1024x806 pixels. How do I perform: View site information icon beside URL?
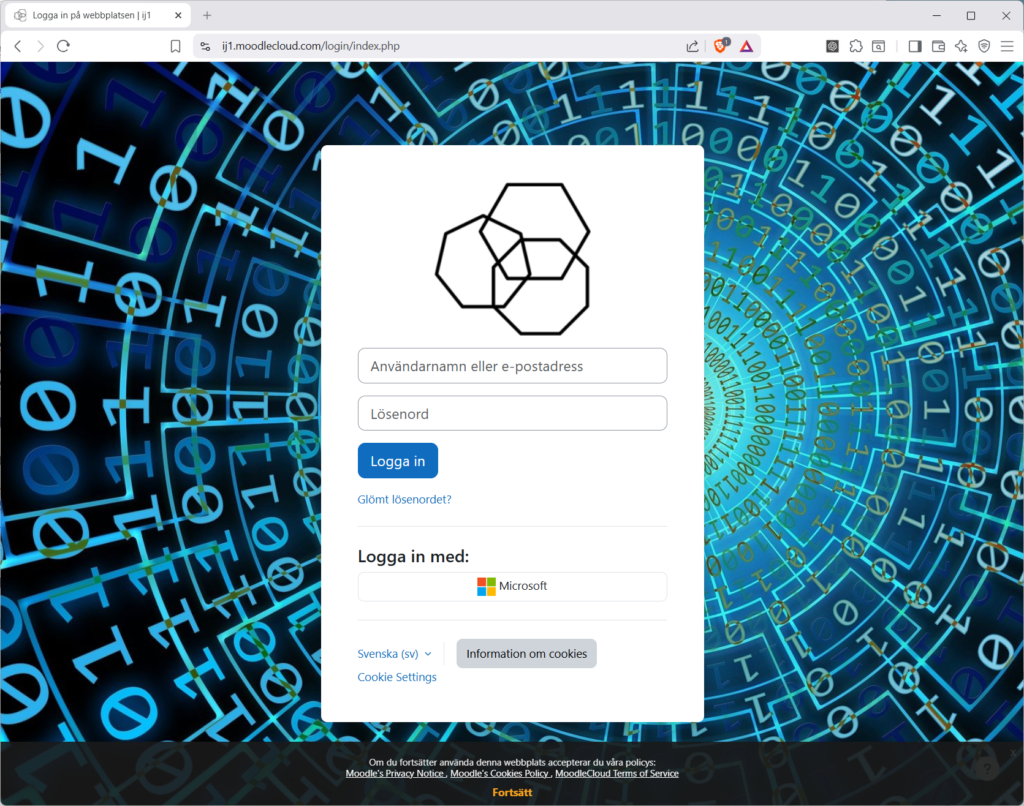205,46
